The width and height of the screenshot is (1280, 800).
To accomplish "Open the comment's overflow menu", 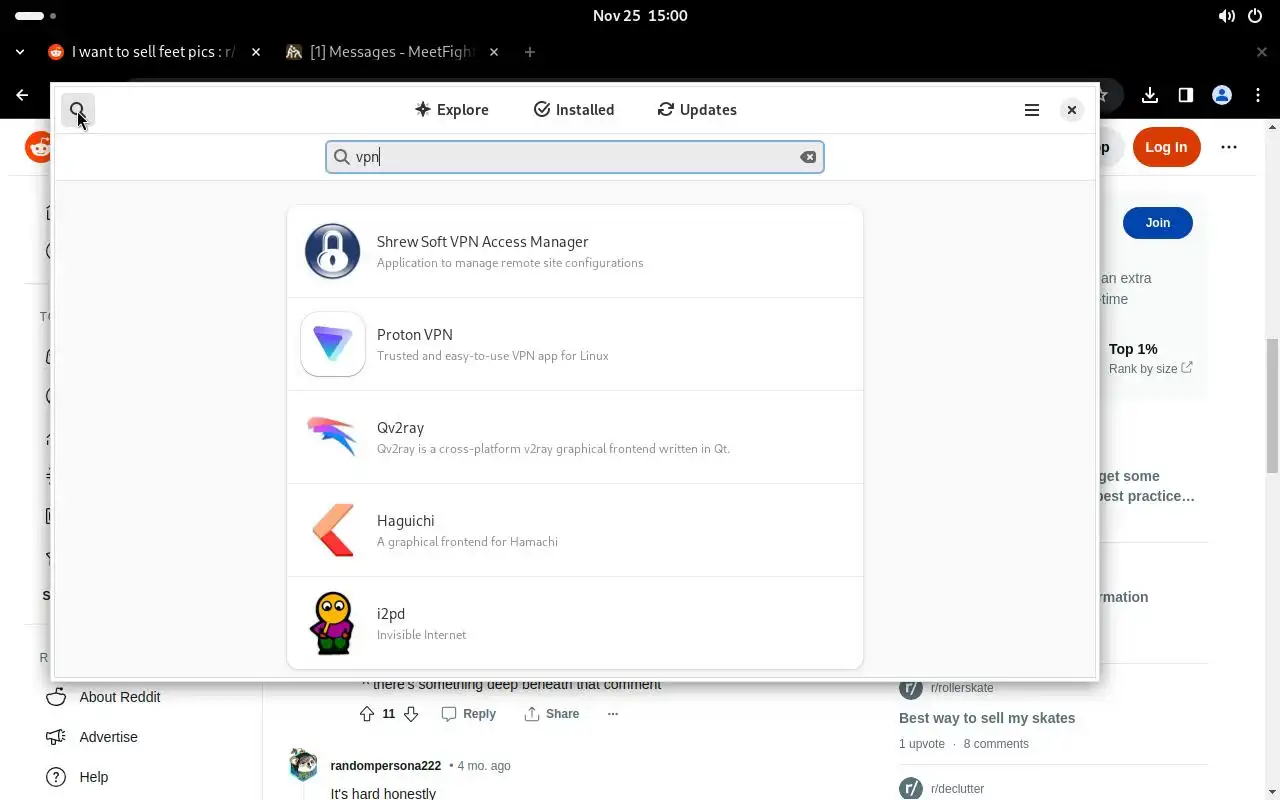I will (613, 714).
